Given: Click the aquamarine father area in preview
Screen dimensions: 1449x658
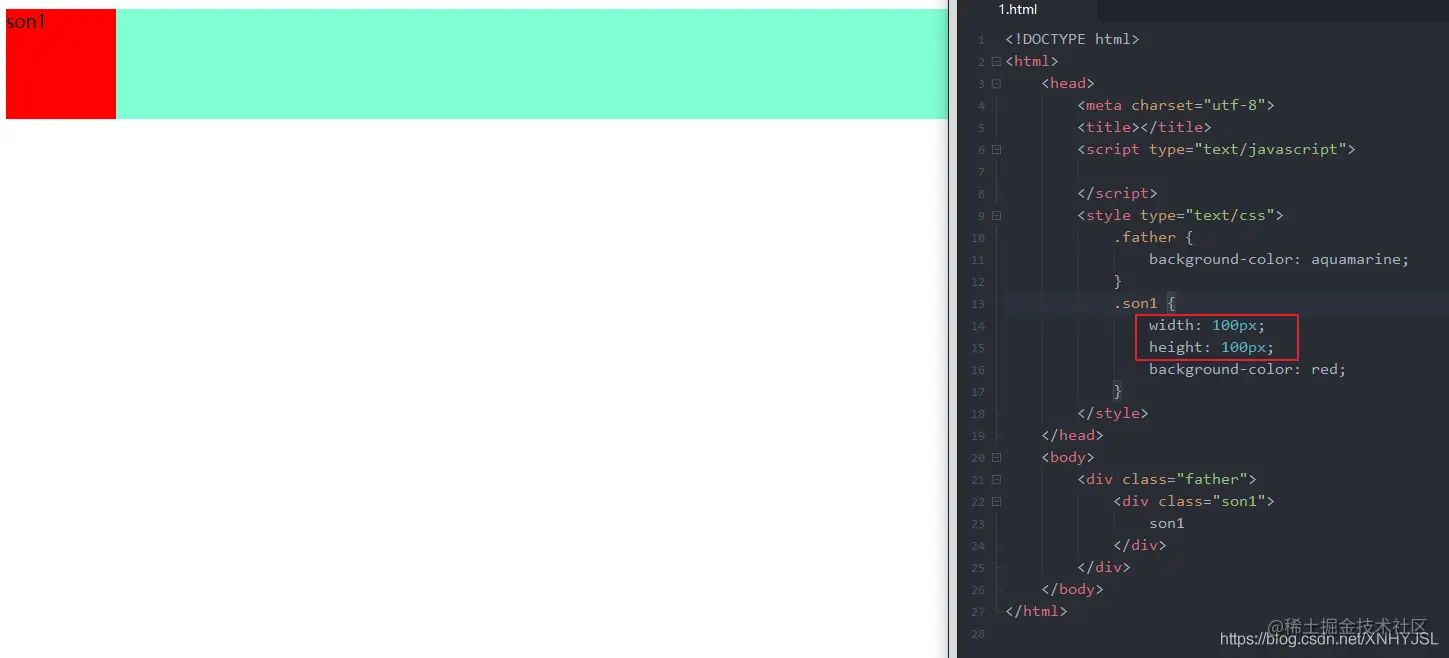Looking at the screenshot, I should (531, 64).
